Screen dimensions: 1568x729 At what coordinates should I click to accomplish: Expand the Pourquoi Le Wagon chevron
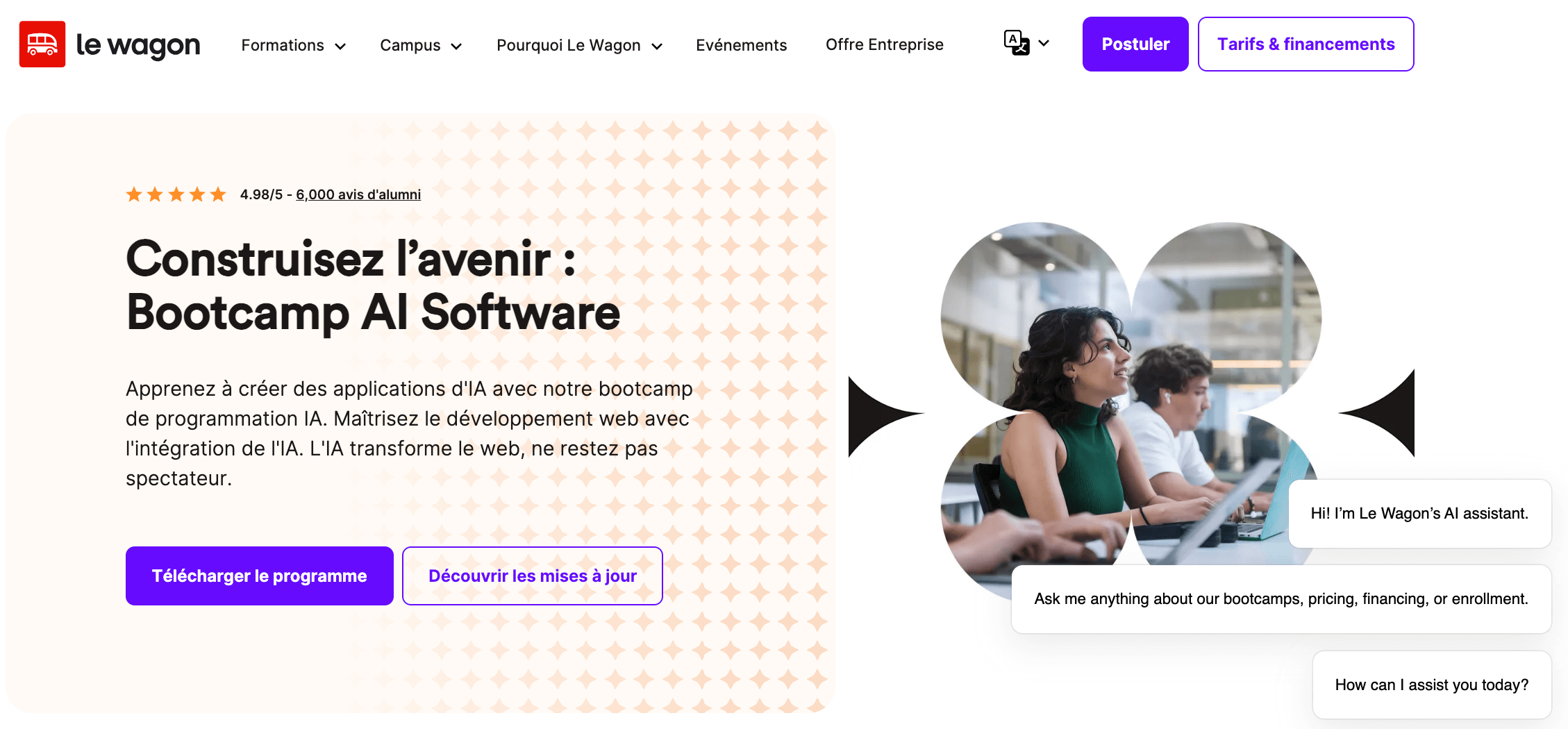(x=657, y=47)
